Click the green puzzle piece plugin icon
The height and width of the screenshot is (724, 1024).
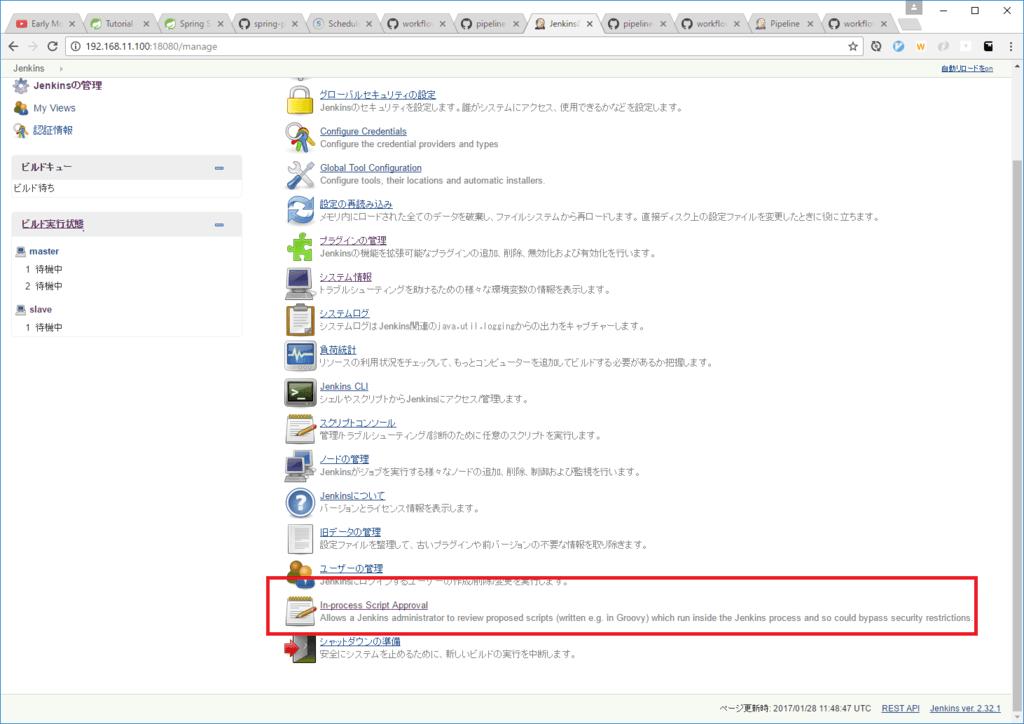300,247
